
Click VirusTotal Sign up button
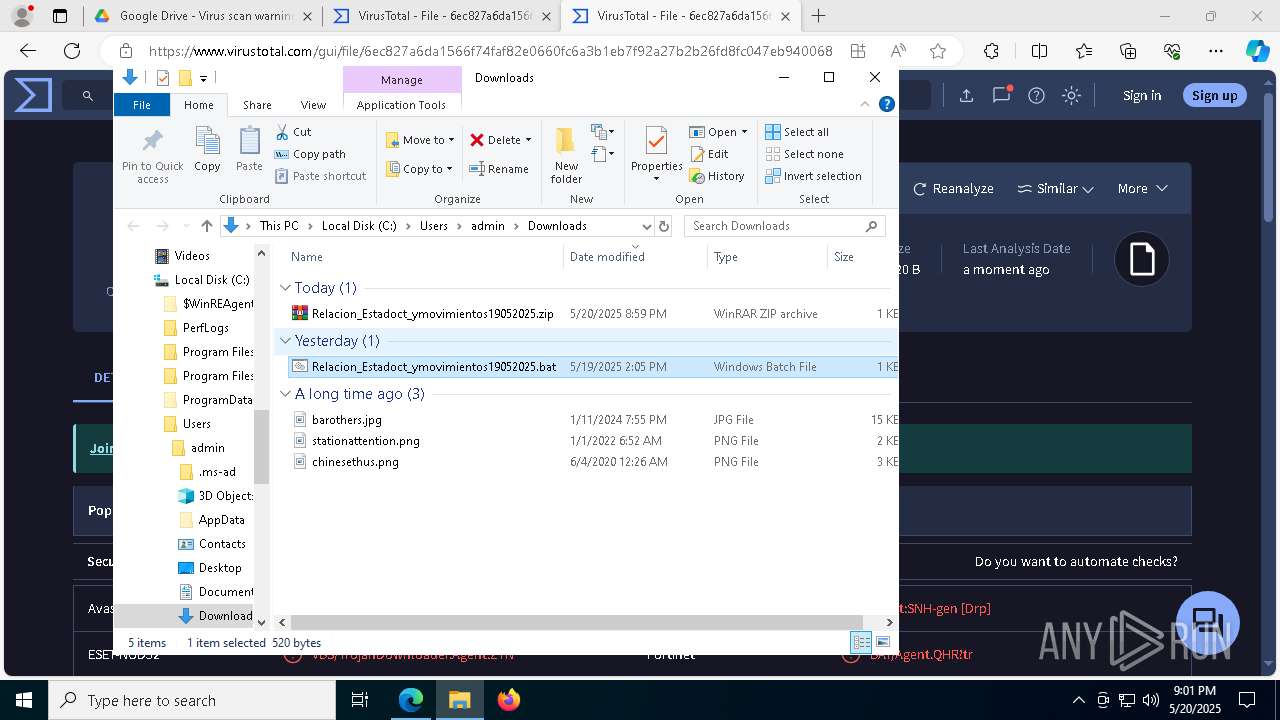(x=1214, y=95)
